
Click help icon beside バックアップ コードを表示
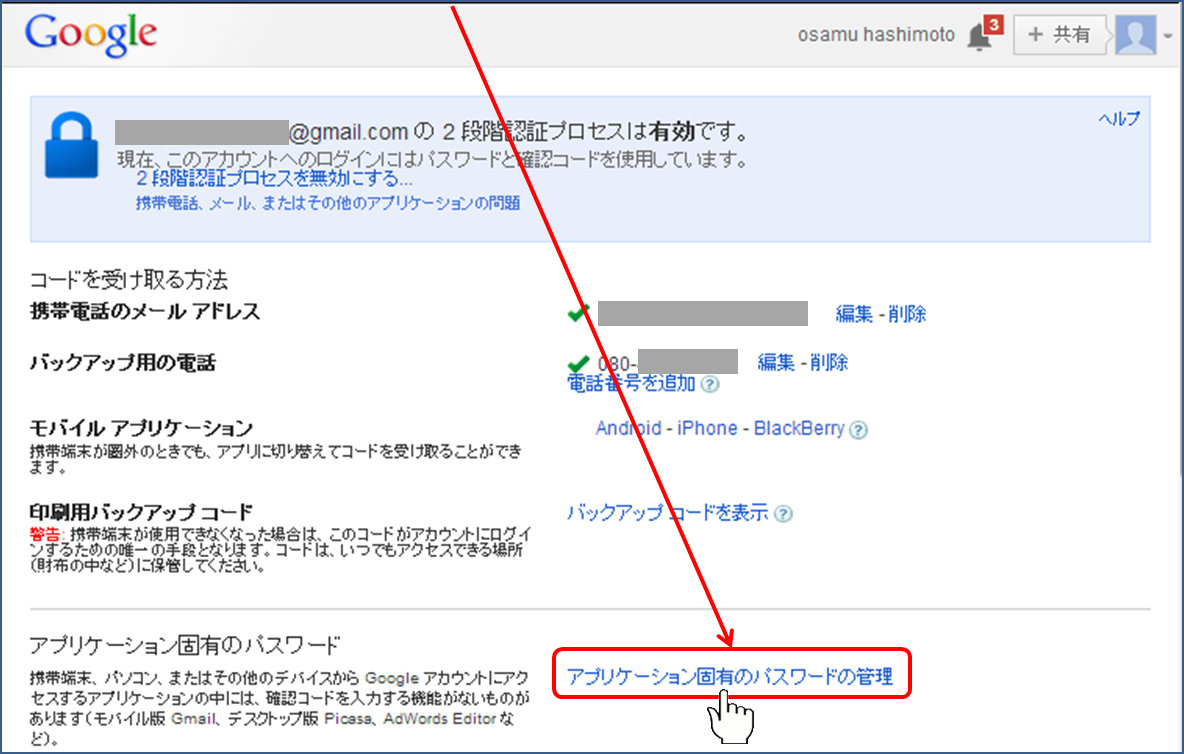(784, 514)
